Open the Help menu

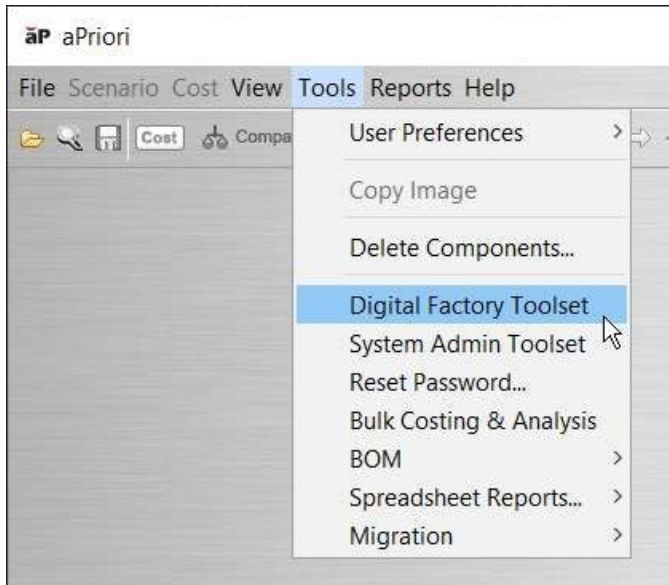coord(488,88)
